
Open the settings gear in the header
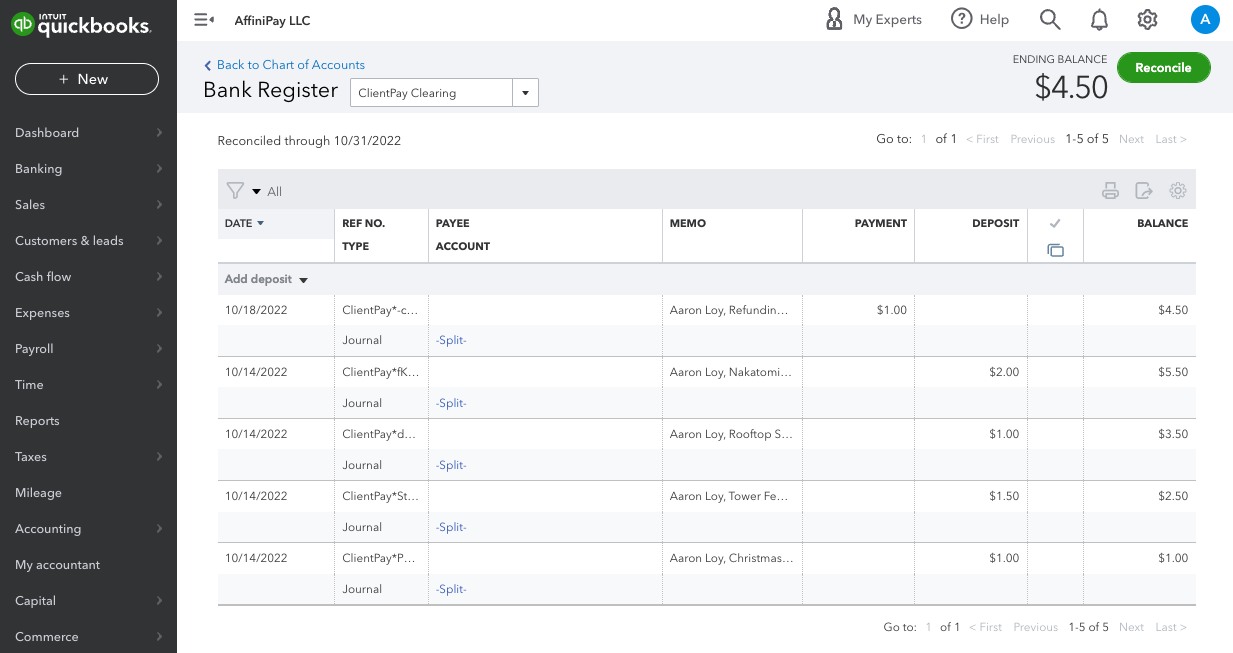coord(1147,19)
